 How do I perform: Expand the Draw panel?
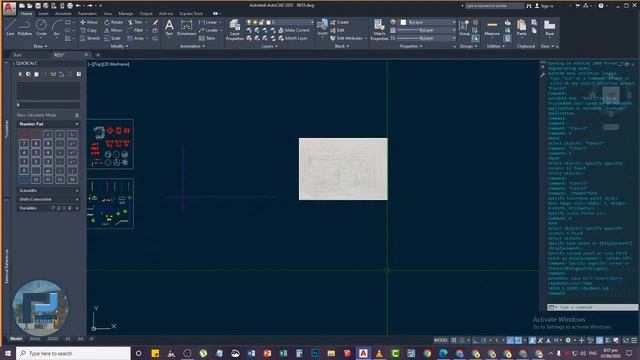(40, 46)
